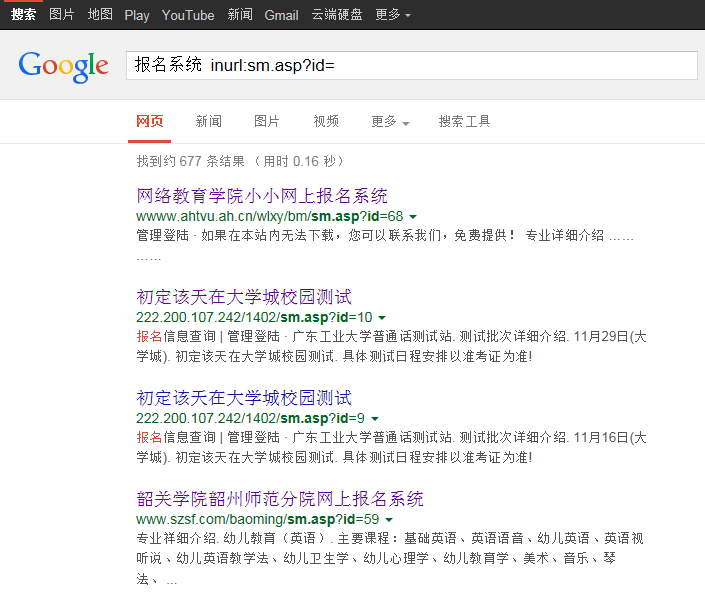Open result 网络教育学院小小网上报名系统
This screenshot has width=705, height=600.
(262, 196)
